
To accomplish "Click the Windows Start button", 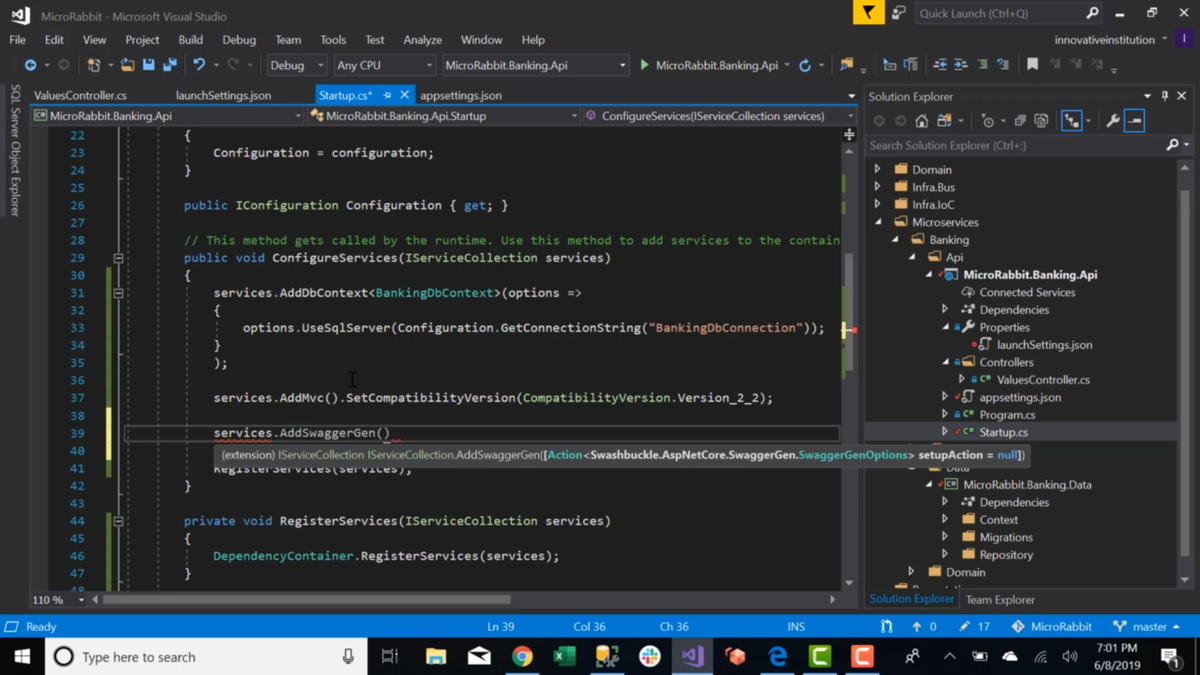I will 22,657.
